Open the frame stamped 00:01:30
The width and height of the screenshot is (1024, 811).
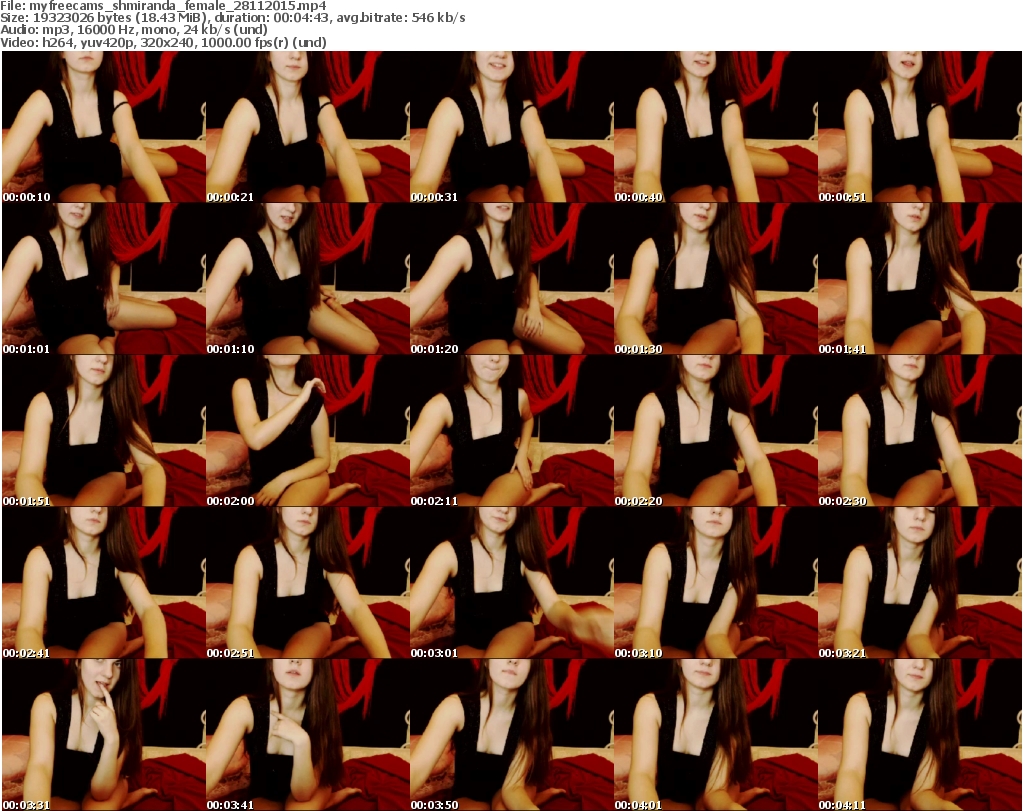pyautogui.click(x=716, y=279)
